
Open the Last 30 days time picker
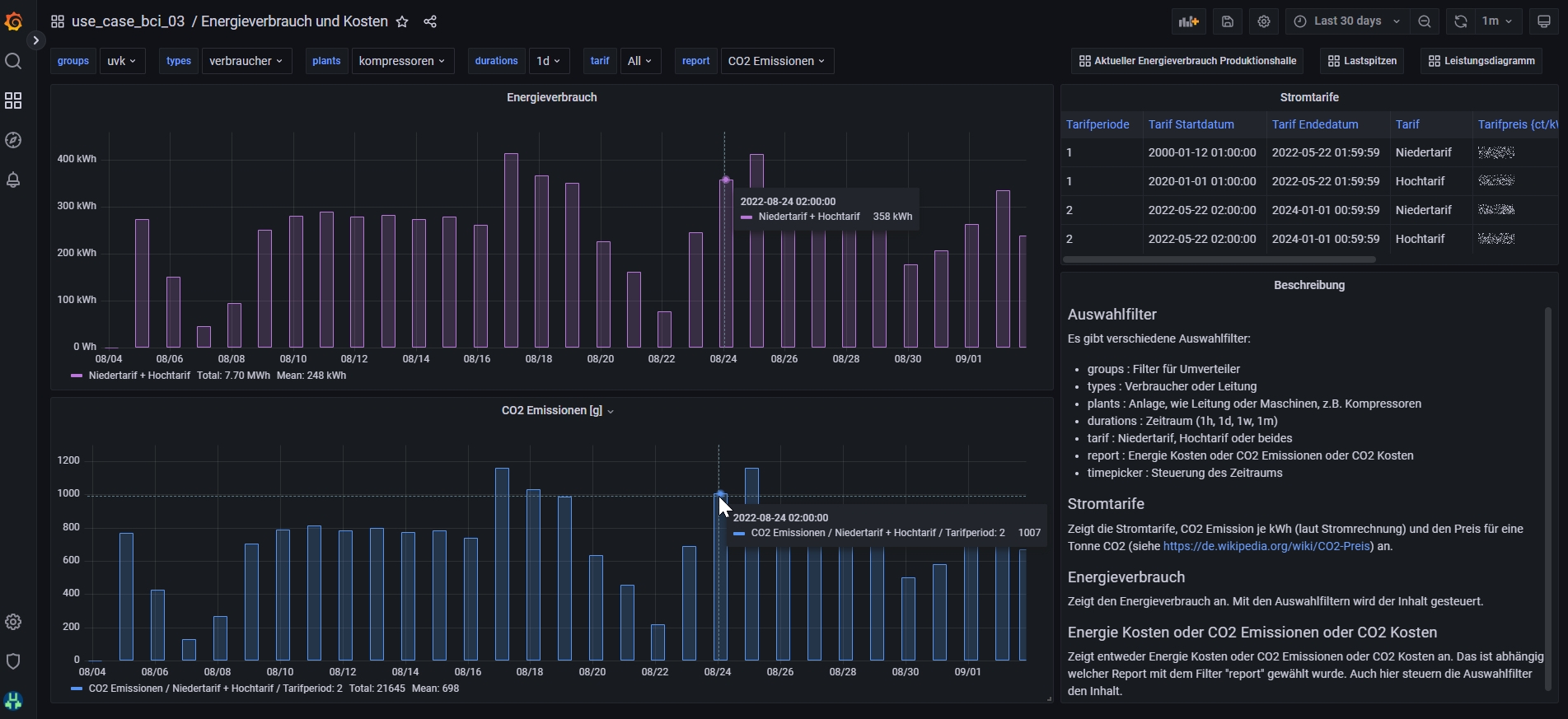coord(1347,21)
